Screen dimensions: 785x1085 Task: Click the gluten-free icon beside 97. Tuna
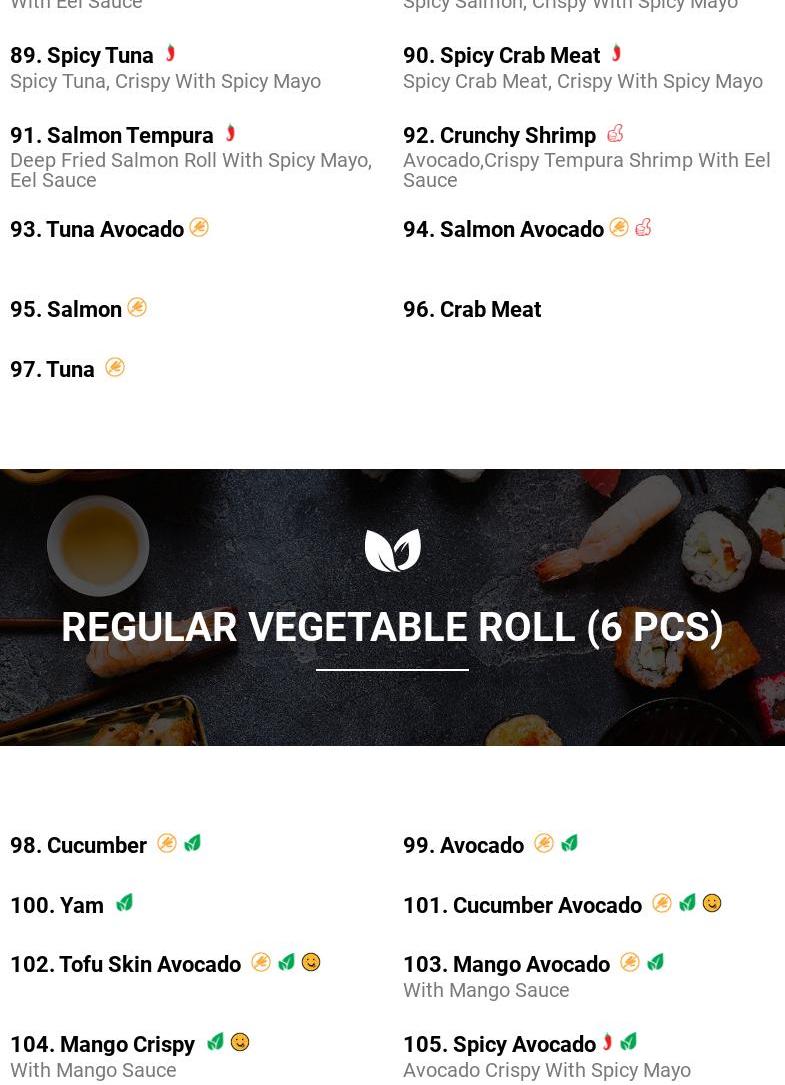[115, 367]
